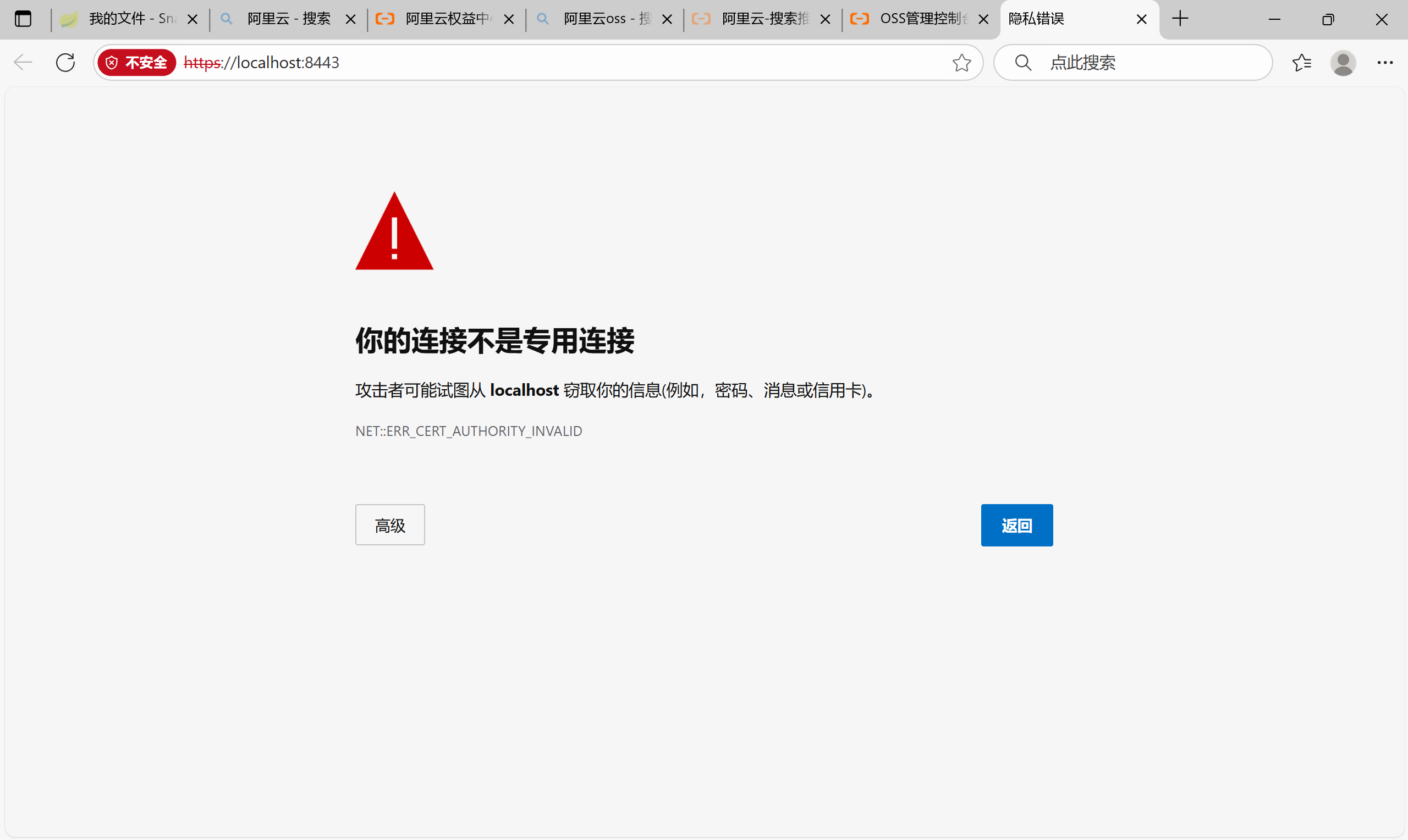Screen dimensions: 1408x840
Task: Click the user profile avatar icon
Action: [1343, 62]
